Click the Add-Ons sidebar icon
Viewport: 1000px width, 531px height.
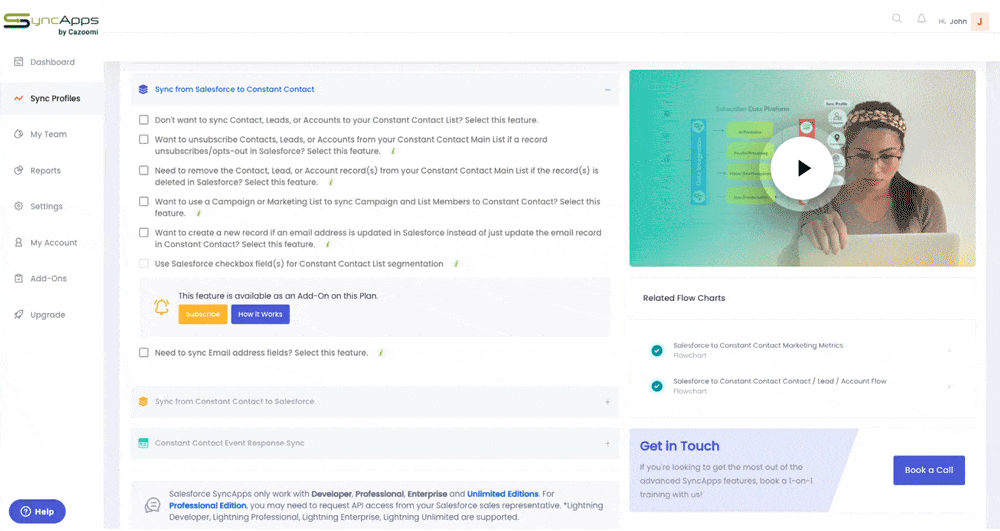(18, 278)
